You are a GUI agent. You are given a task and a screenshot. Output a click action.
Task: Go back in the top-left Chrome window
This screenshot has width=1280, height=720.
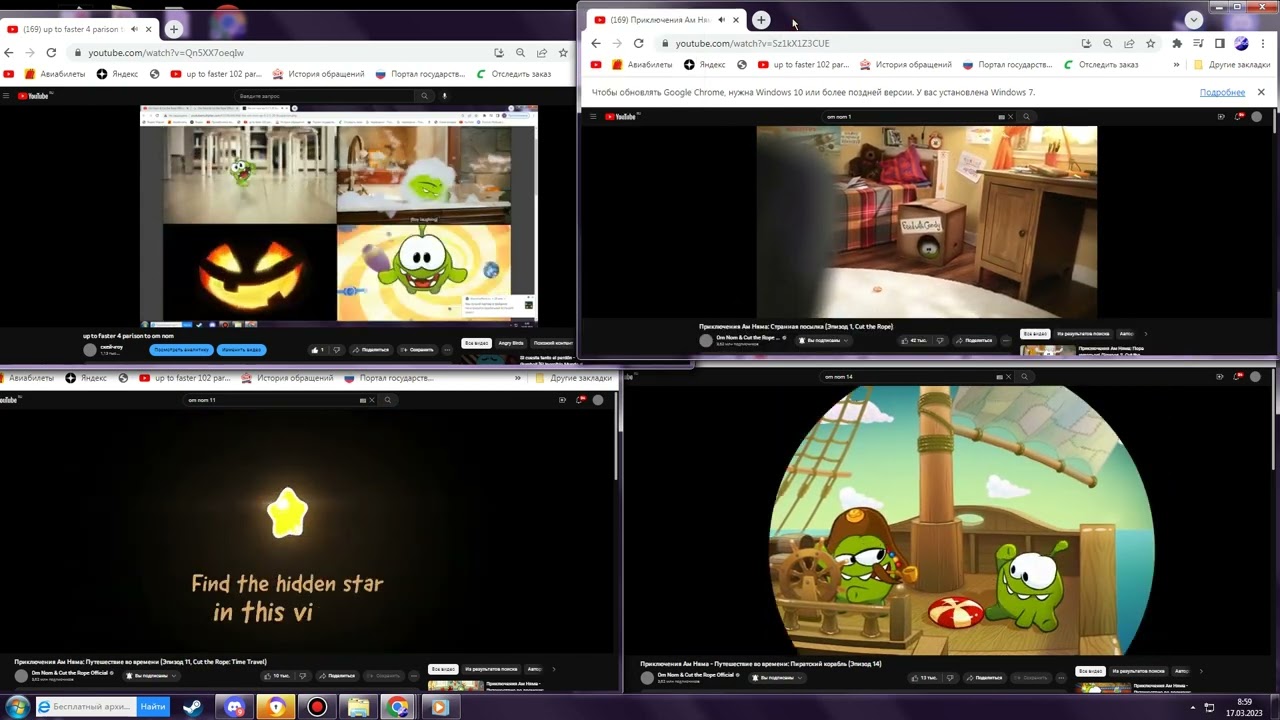tap(9, 52)
